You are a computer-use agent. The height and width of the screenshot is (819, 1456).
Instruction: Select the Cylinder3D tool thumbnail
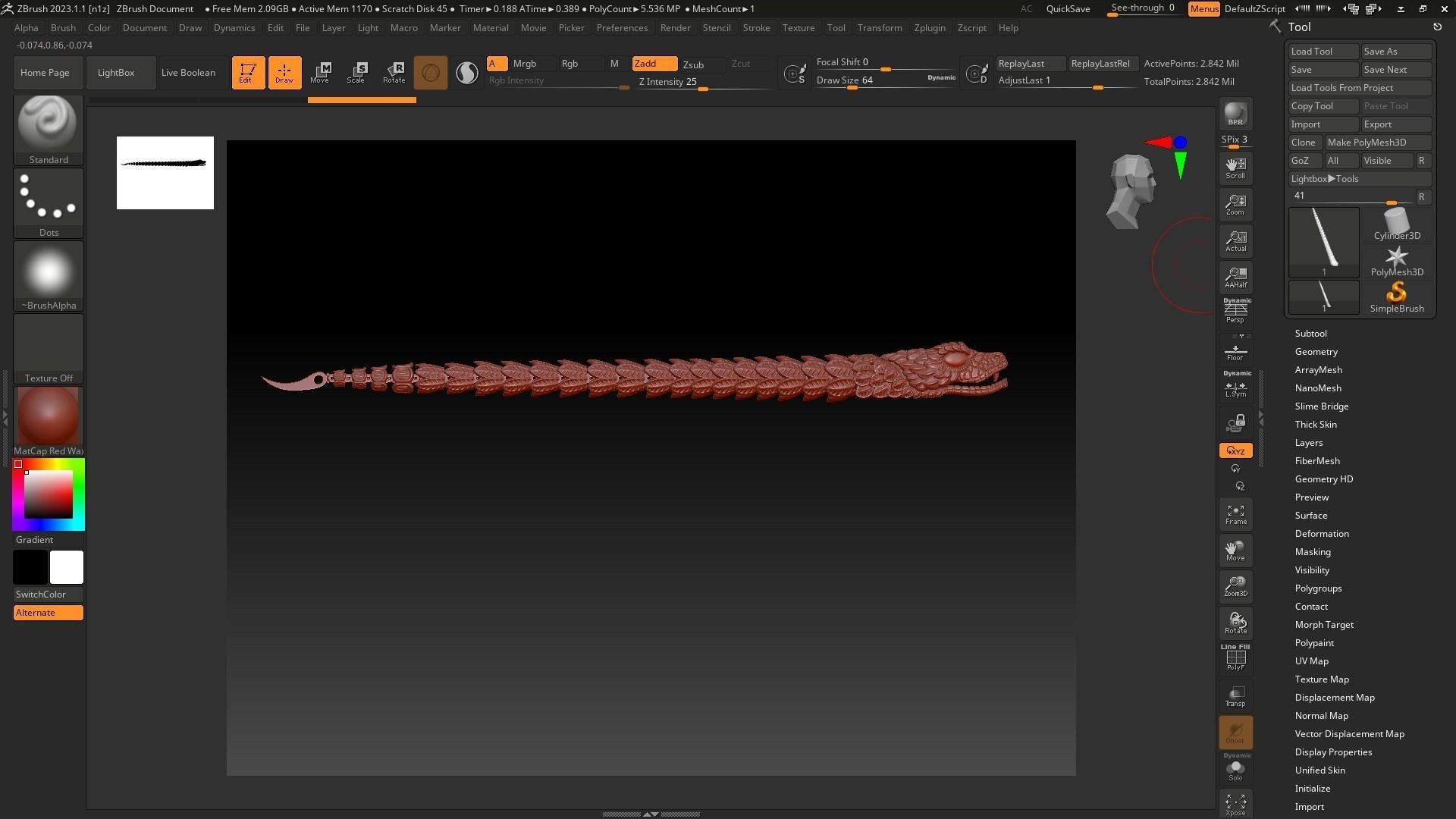coord(1397,224)
